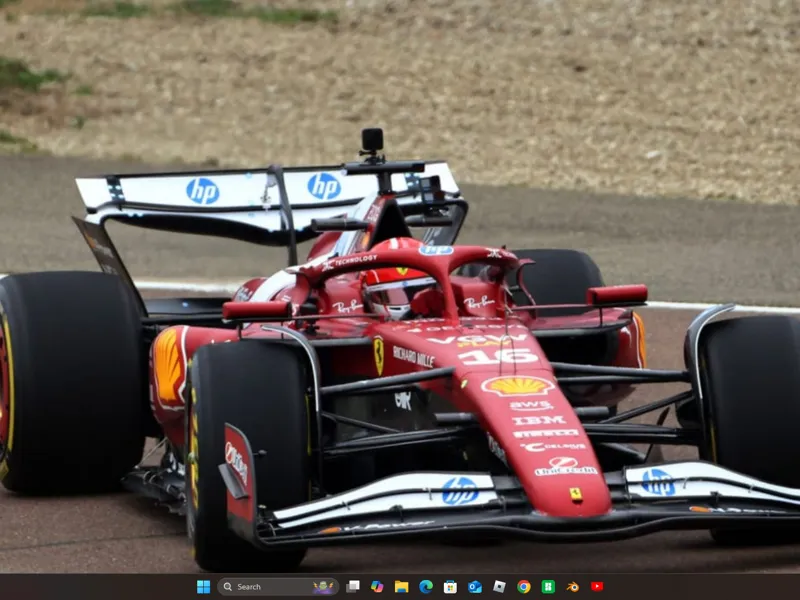Launch Roblox from the taskbar
The height and width of the screenshot is (600, 800).
coord(499,587)
